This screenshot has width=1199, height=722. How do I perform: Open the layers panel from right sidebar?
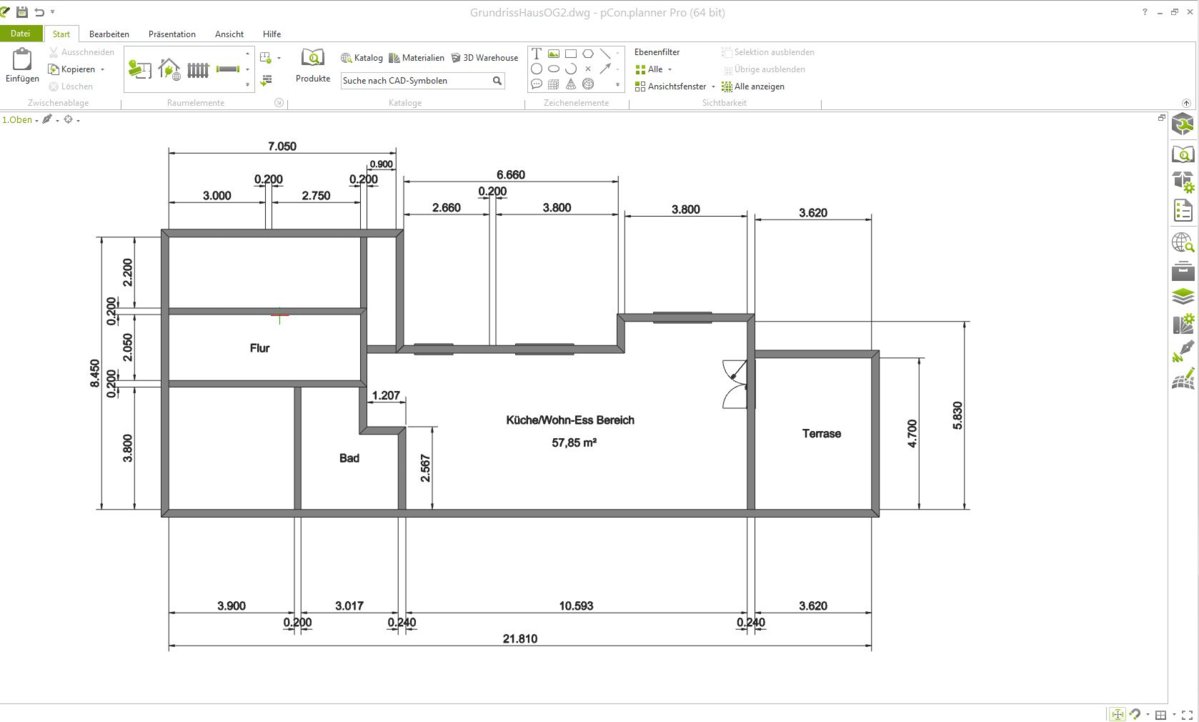(1183, 297)
